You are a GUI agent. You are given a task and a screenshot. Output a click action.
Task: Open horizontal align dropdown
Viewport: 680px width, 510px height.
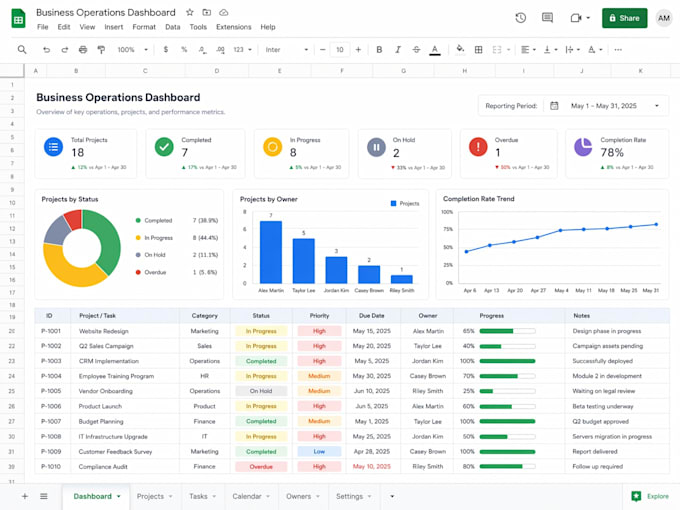tap(528, 49)
